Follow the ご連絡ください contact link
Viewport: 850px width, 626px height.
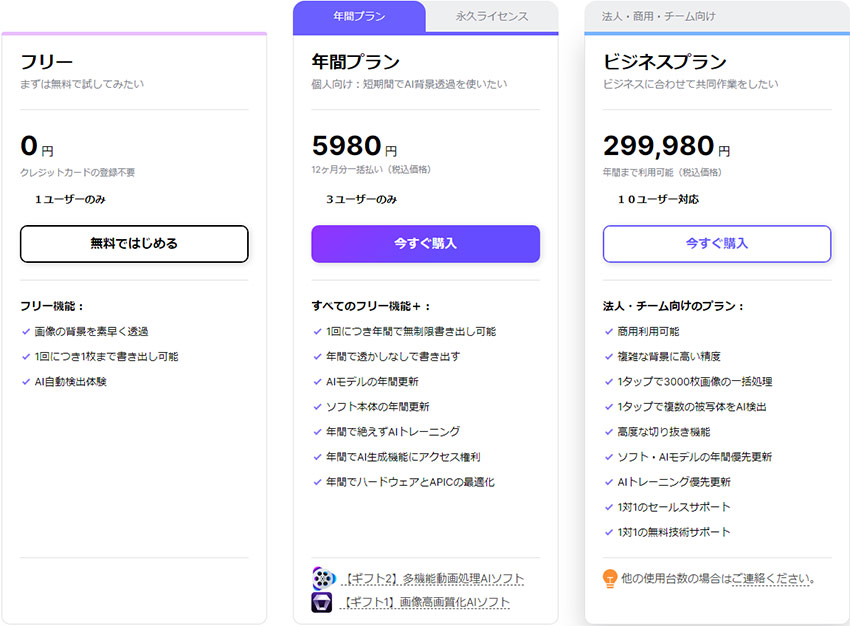(772, 579)
